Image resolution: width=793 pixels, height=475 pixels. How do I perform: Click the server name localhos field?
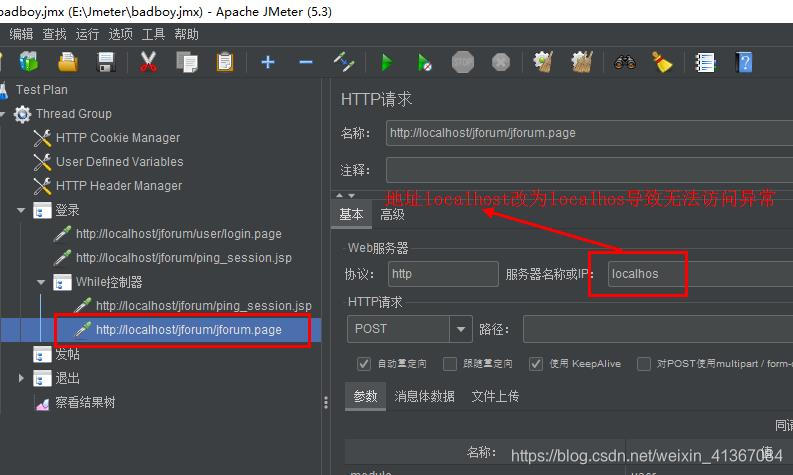(x=700, y=274)
